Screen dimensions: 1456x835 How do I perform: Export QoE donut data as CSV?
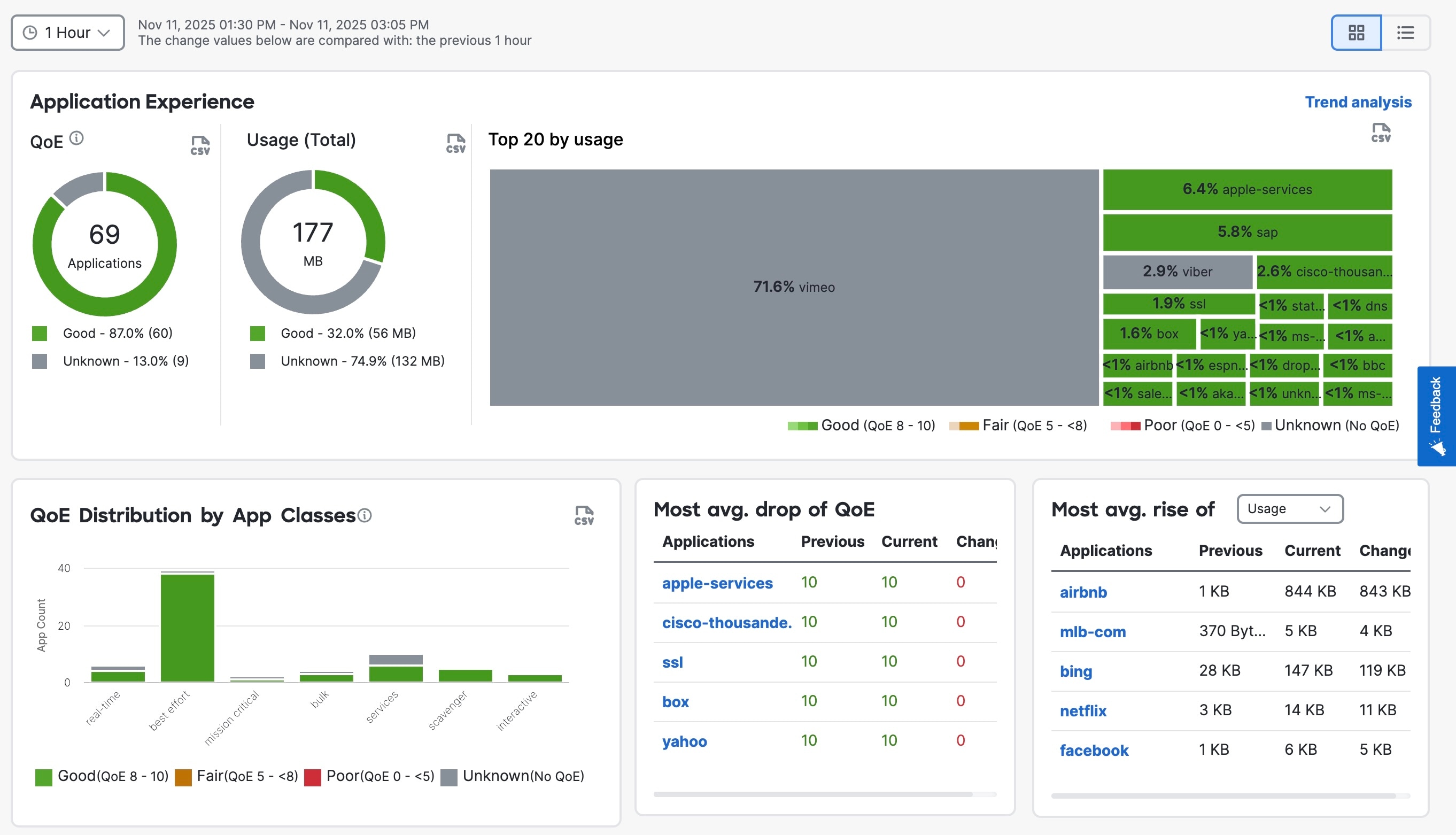(200, 145)
